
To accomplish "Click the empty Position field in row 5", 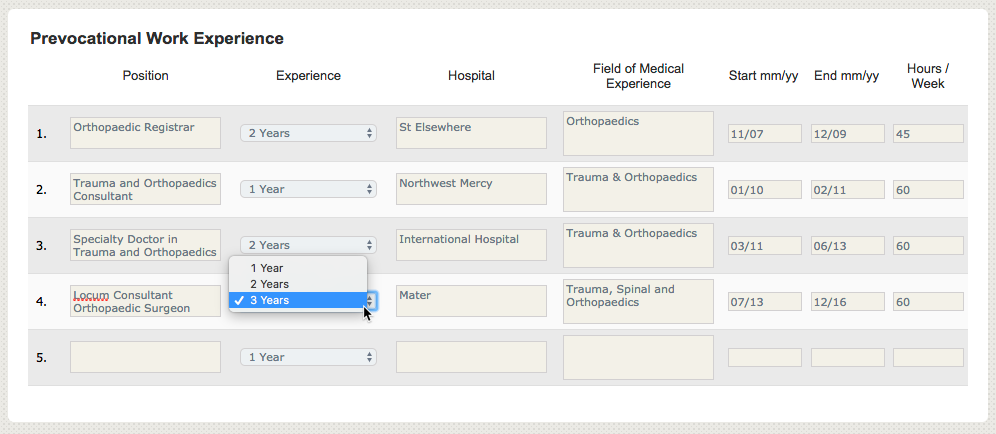I will pos(145,357).
